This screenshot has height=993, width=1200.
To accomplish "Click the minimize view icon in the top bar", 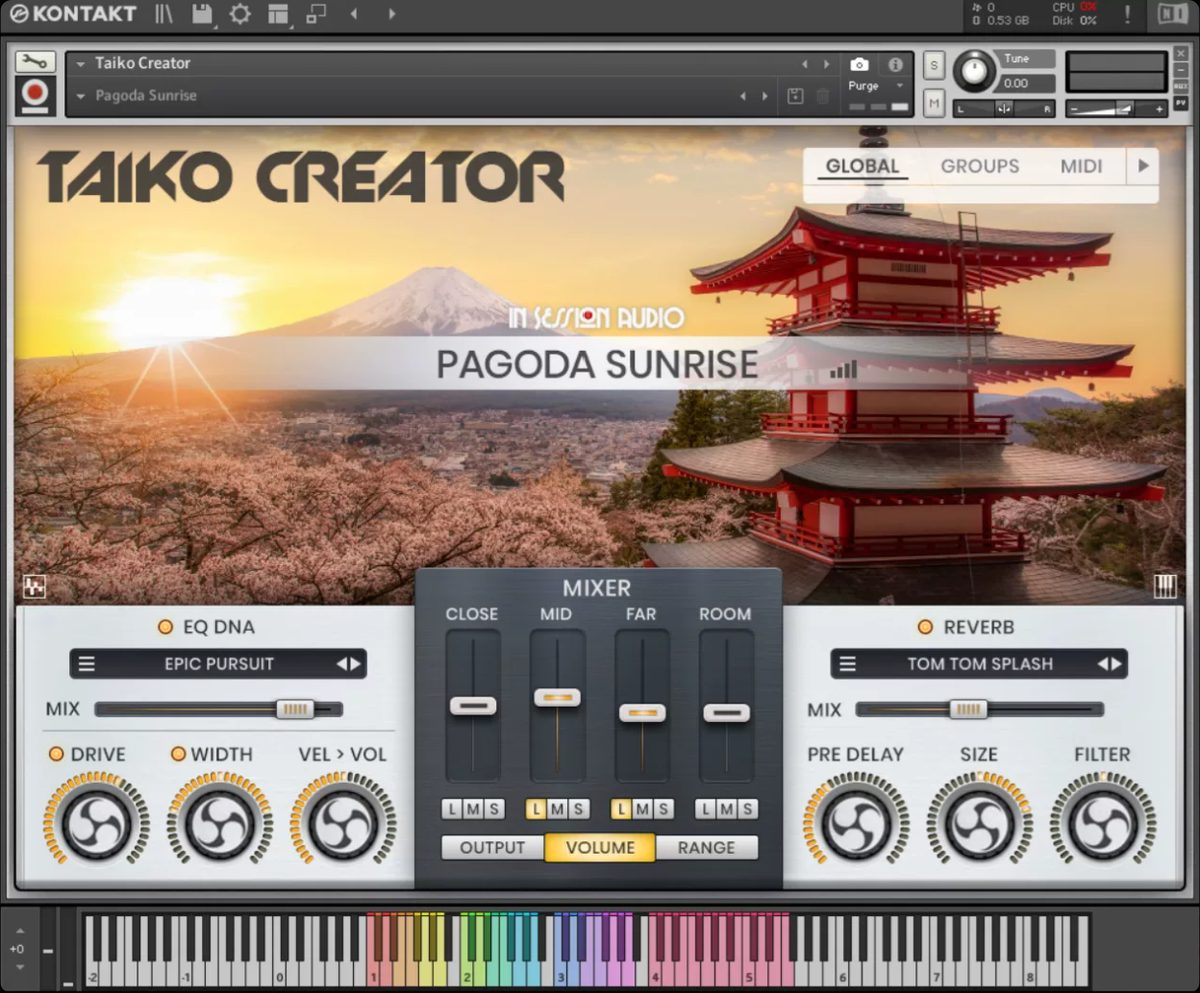I will 316,14.
